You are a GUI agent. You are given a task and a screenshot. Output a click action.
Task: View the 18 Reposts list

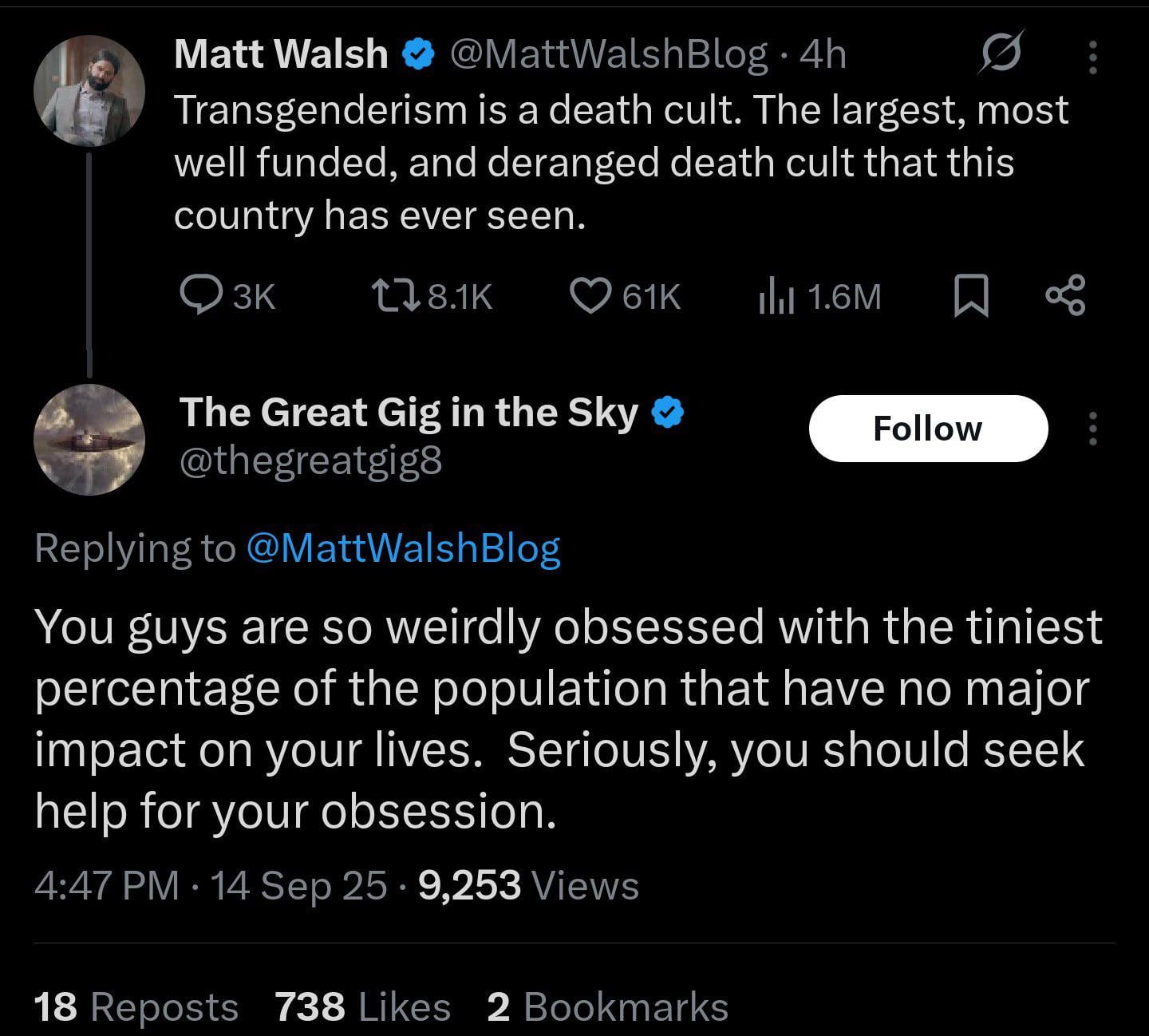(x=136, y=1006)
